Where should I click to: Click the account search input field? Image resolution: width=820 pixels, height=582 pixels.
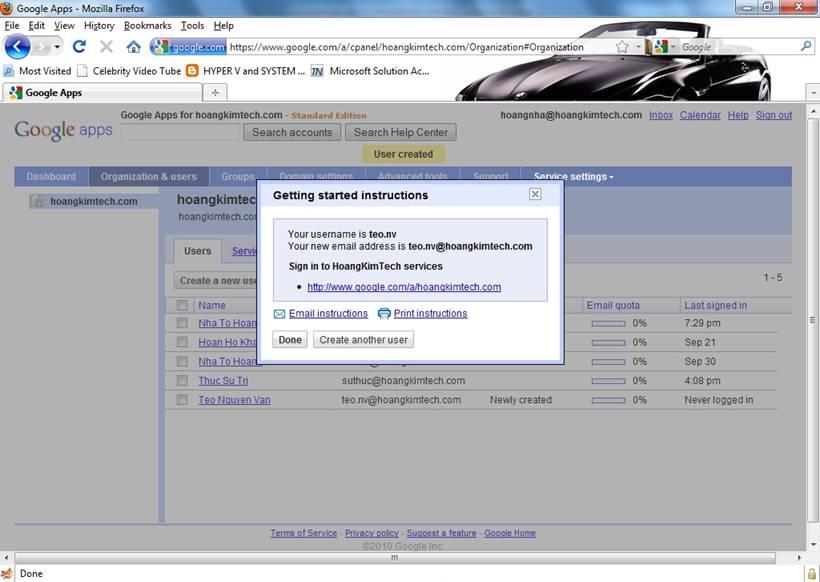pos(180,132)
